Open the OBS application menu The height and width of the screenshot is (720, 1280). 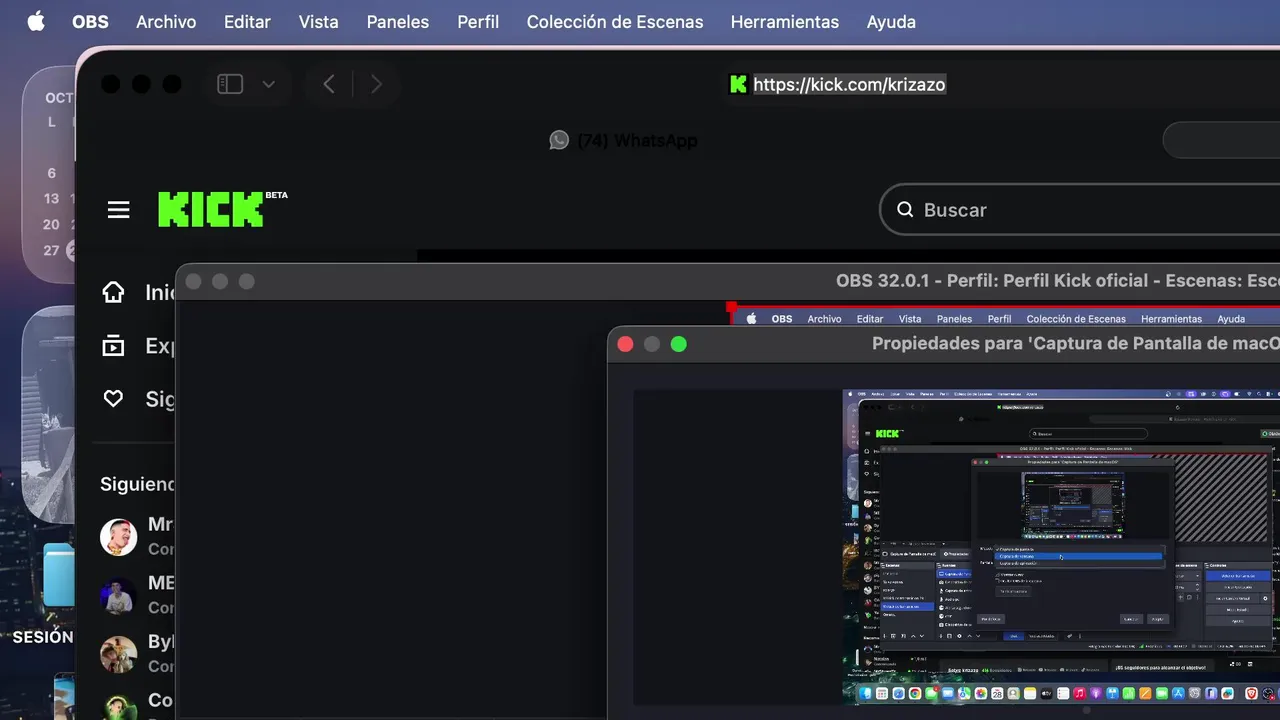pyautogui.click(x=90, y=21)
